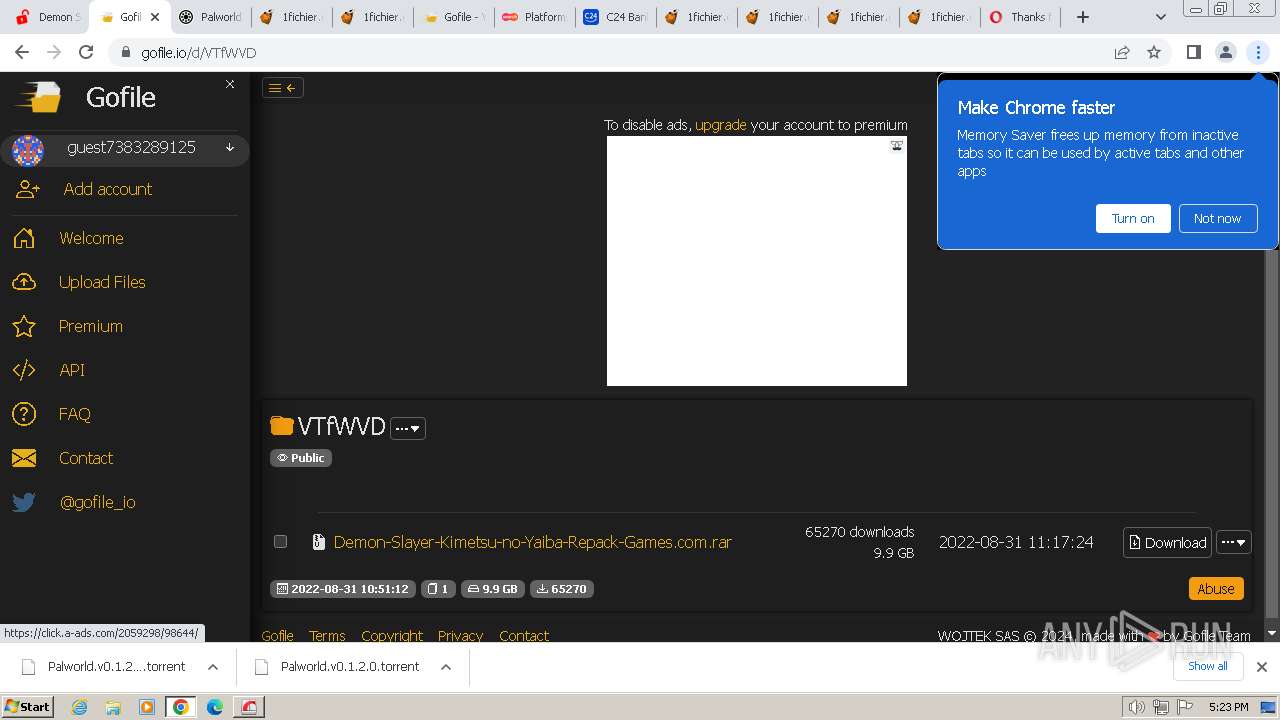The image size is (1280, 720).
Task: Tick checkbox for Demon-Slayer rar file
Action: click(x=280, y=541)
